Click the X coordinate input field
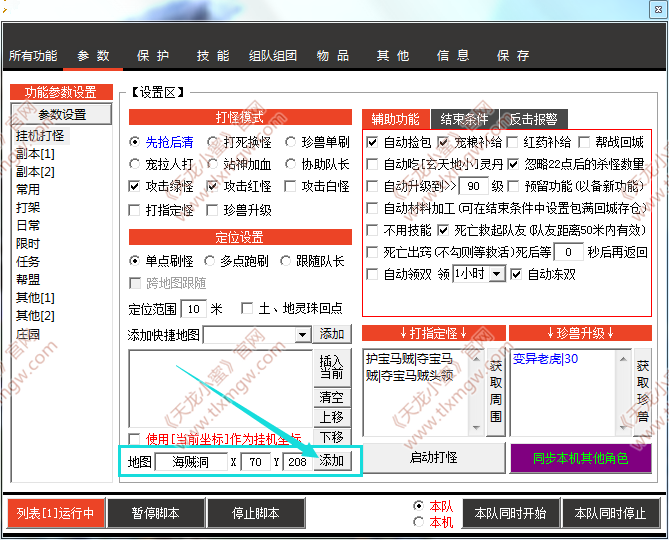The width and height of the screenshot is (669, 540). (x=256, y=462)
